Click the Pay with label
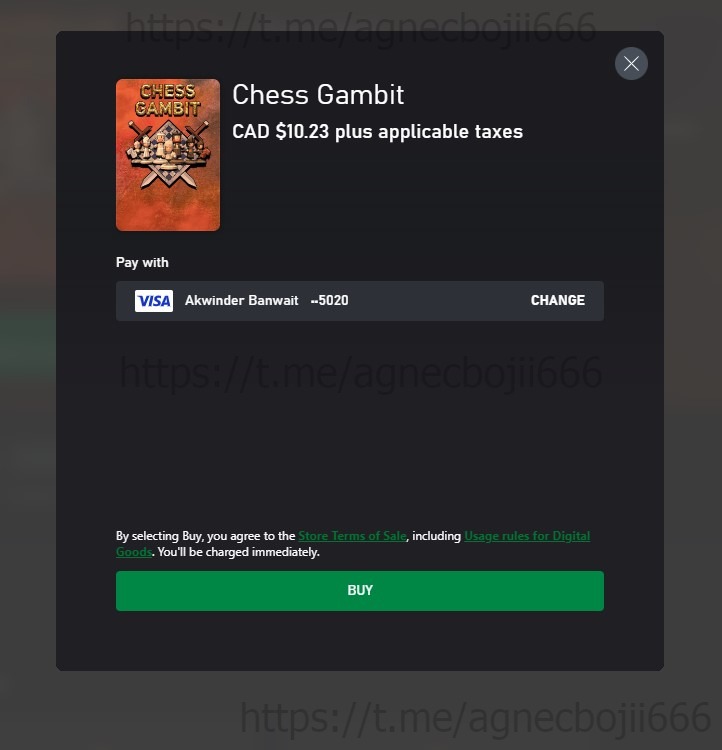This screenshot has height=750, width=722. pyautogui.click(x=142, y=263)
